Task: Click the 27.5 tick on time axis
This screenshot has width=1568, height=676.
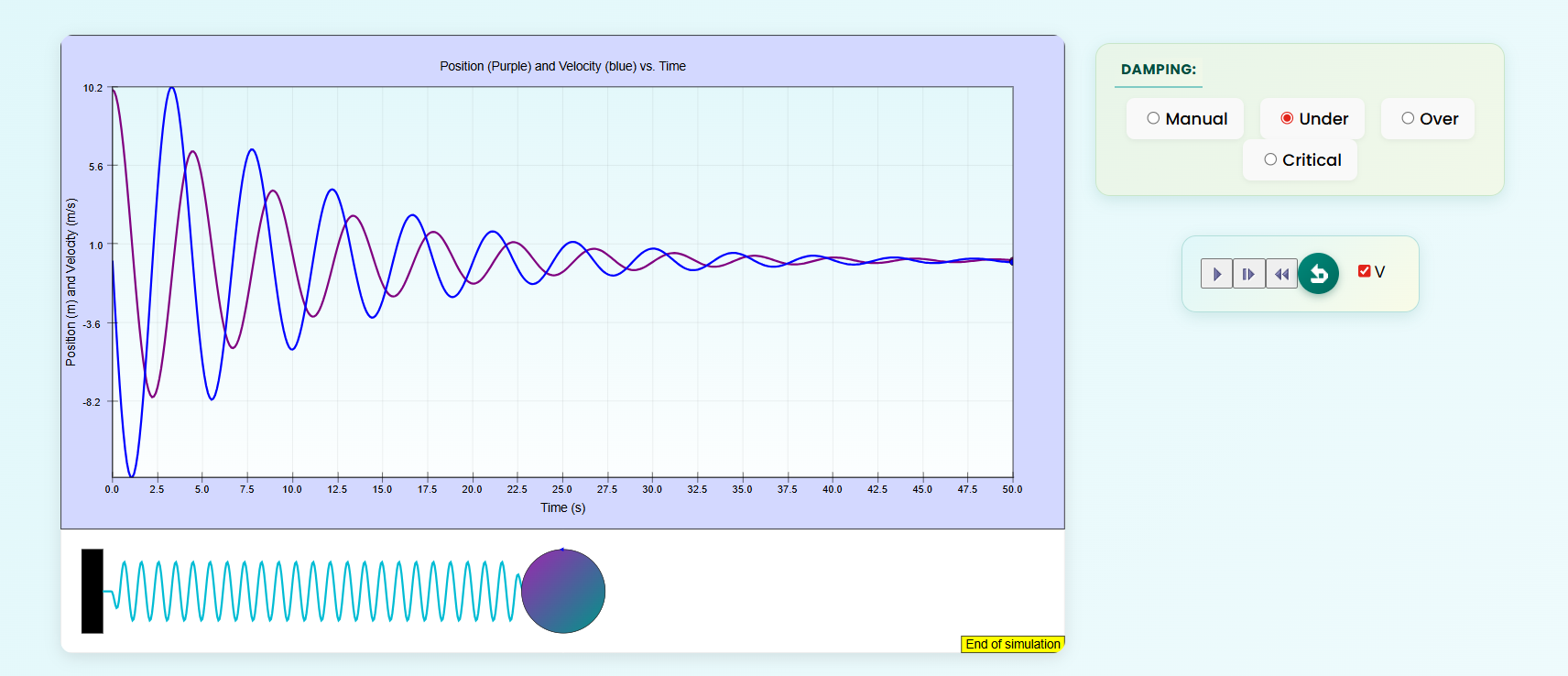Action: pos(607,489)
